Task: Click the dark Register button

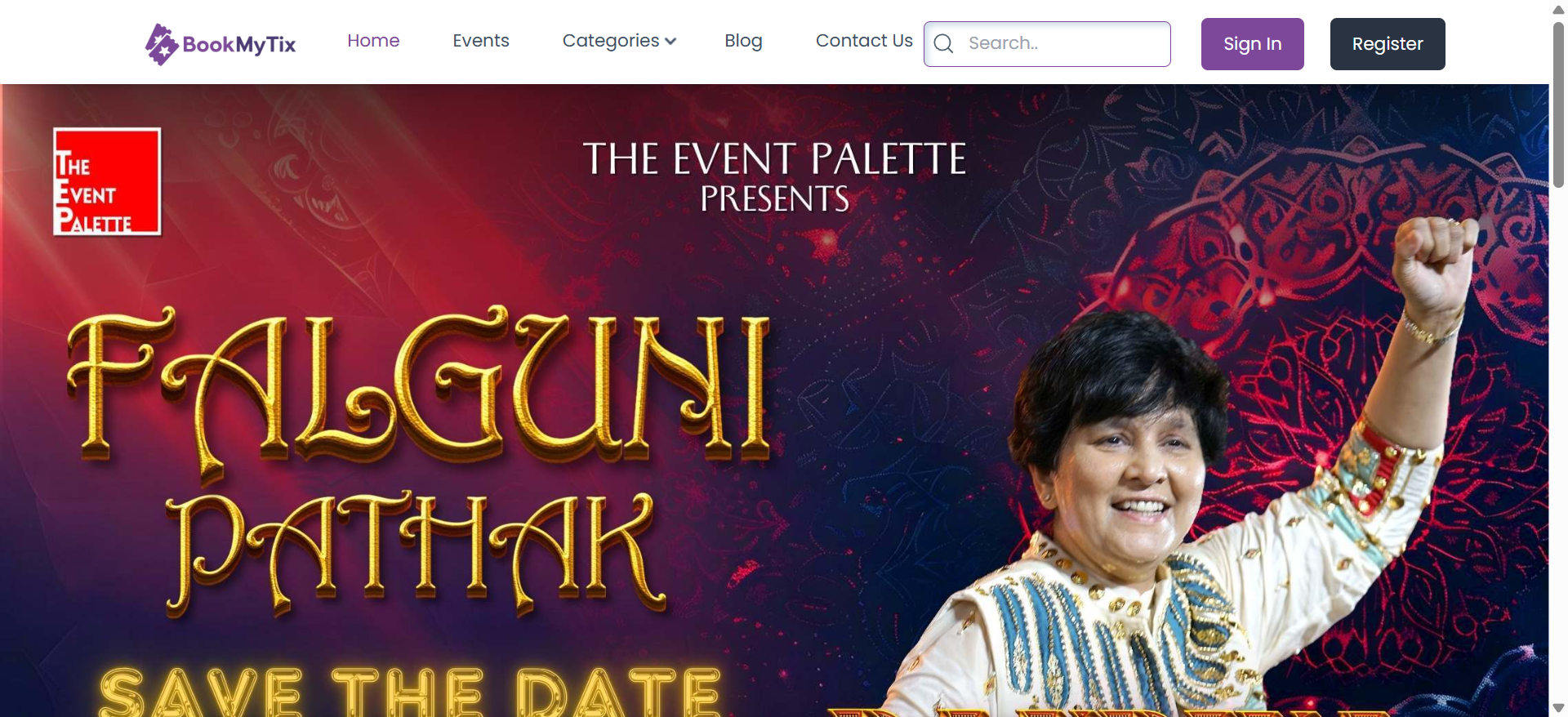Action: 1388,44
